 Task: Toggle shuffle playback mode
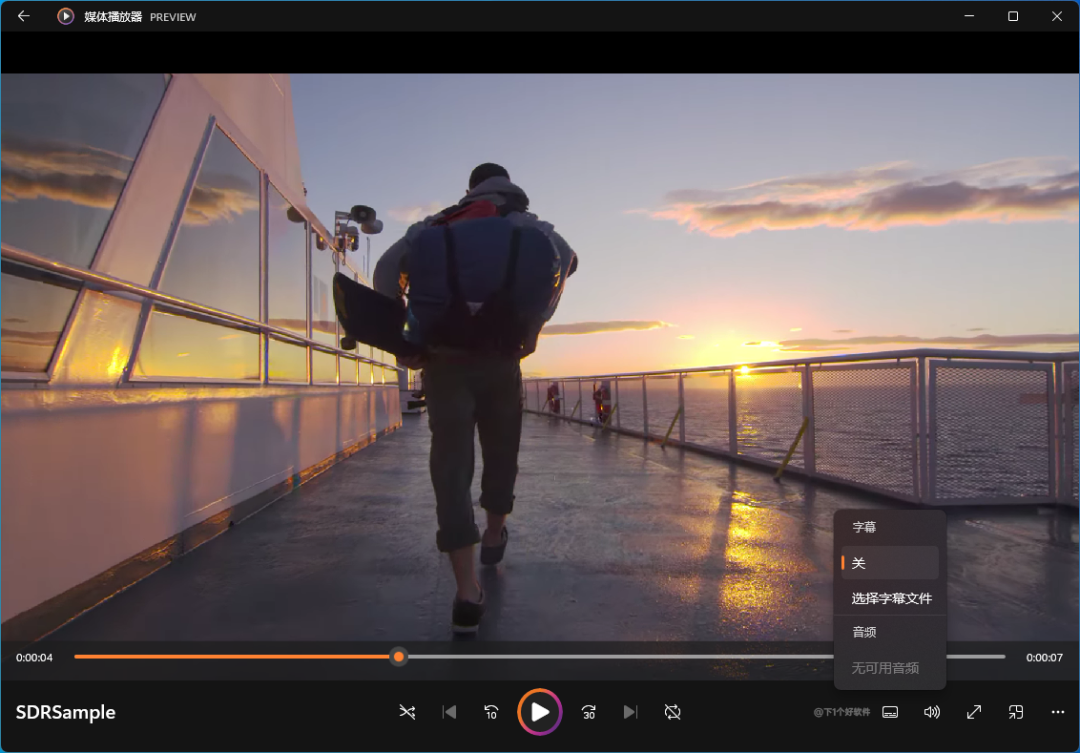pos(407,712)
